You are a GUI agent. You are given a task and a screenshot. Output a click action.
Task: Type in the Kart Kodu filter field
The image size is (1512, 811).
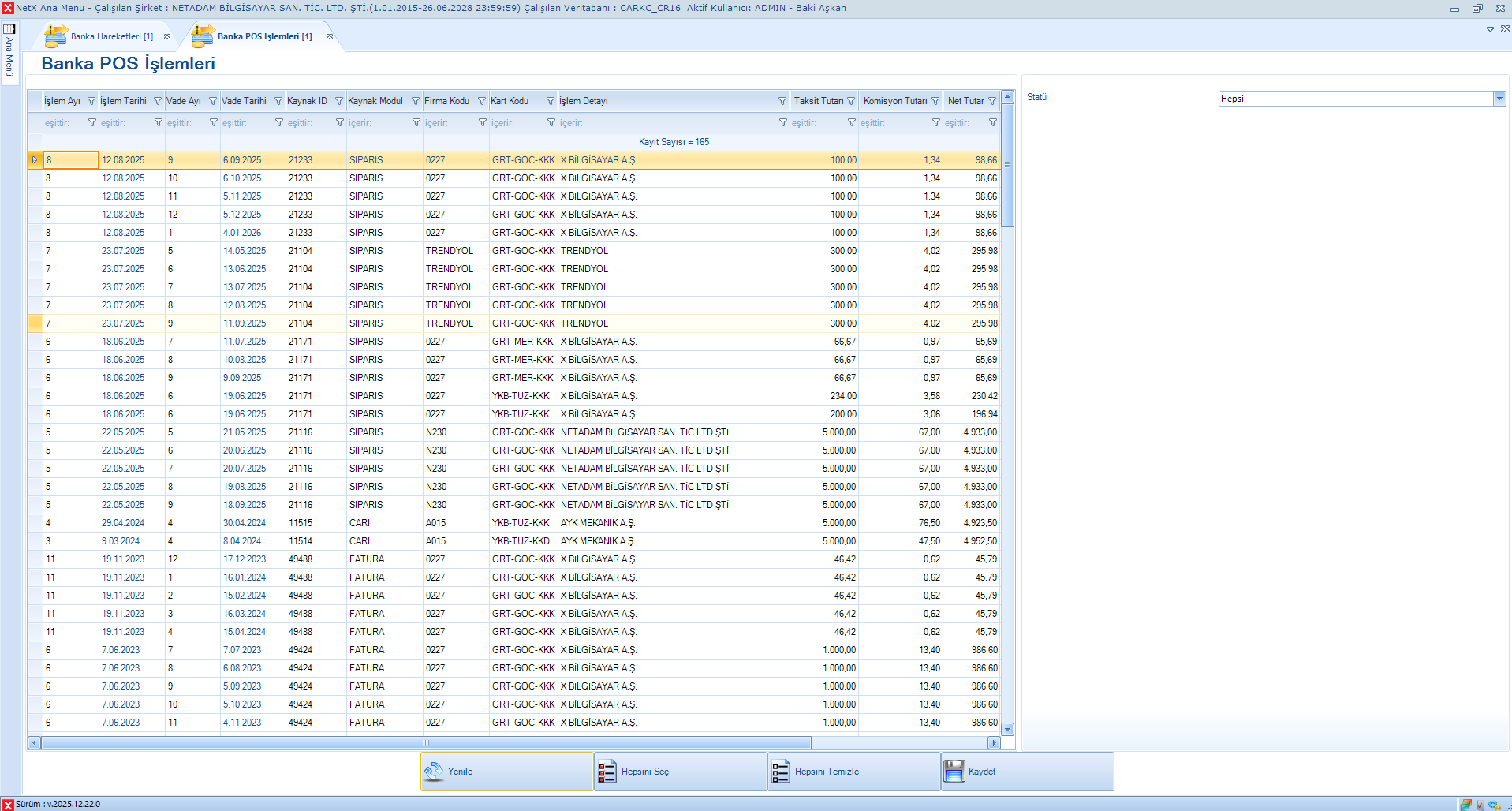[x=517, y=123]
